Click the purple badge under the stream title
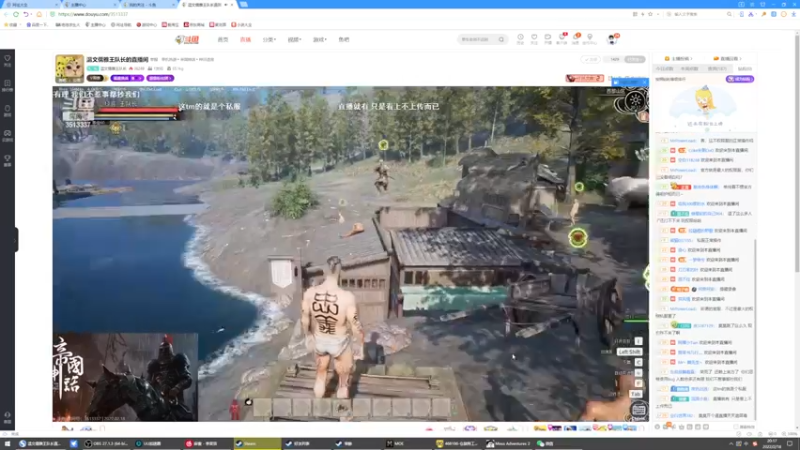This screenshot has width=800, height=450. click(127, 78)
